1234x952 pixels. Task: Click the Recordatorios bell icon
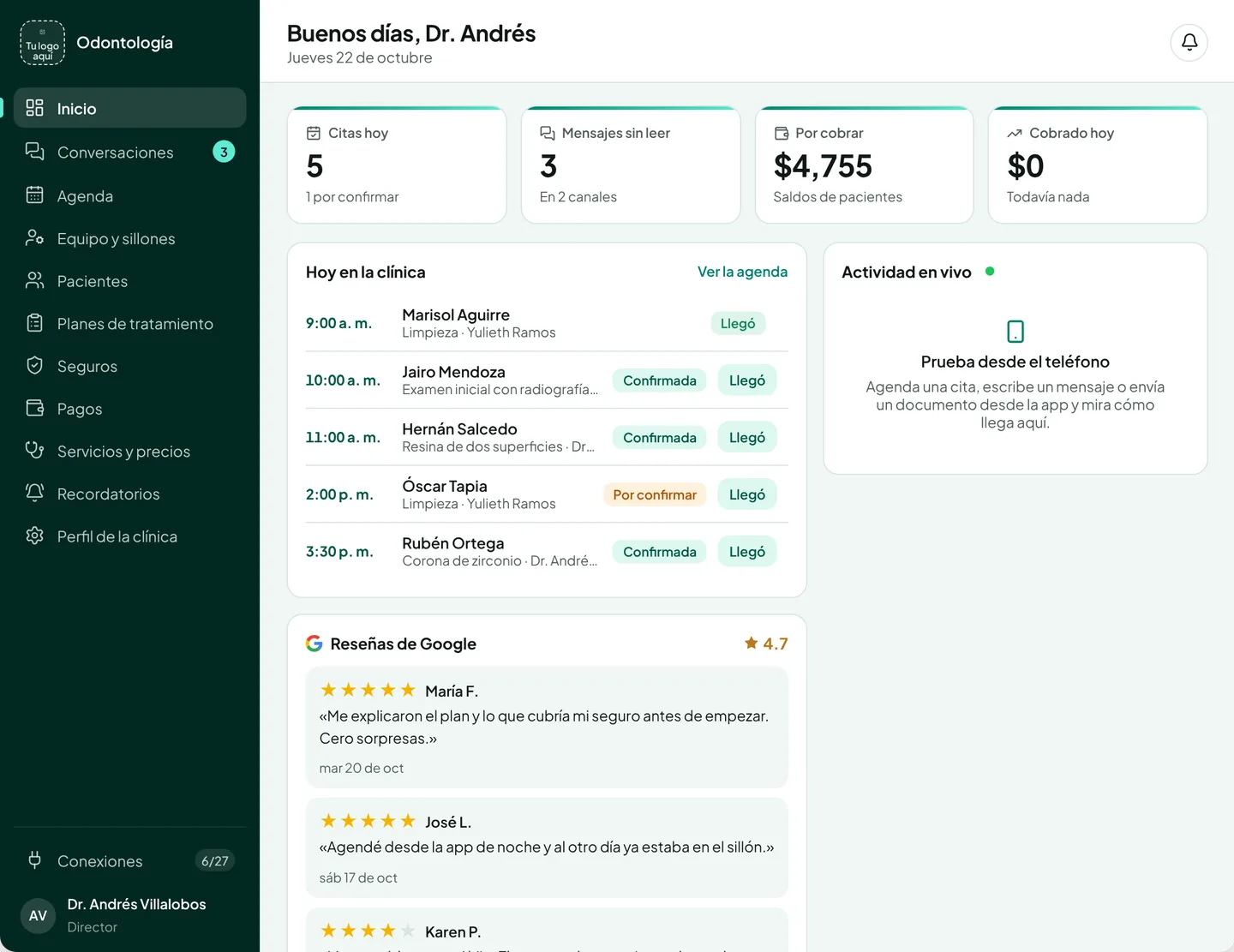pos(34,494)
